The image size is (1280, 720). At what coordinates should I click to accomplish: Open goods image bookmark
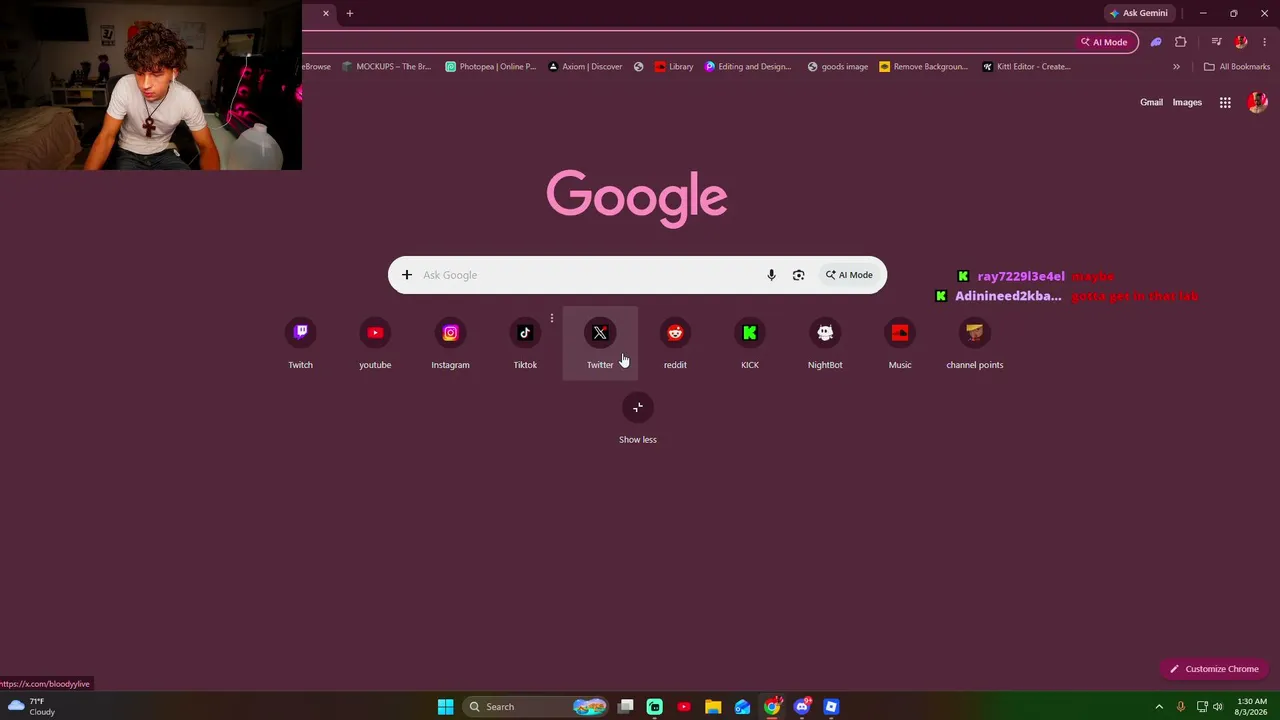pos(838,67)
